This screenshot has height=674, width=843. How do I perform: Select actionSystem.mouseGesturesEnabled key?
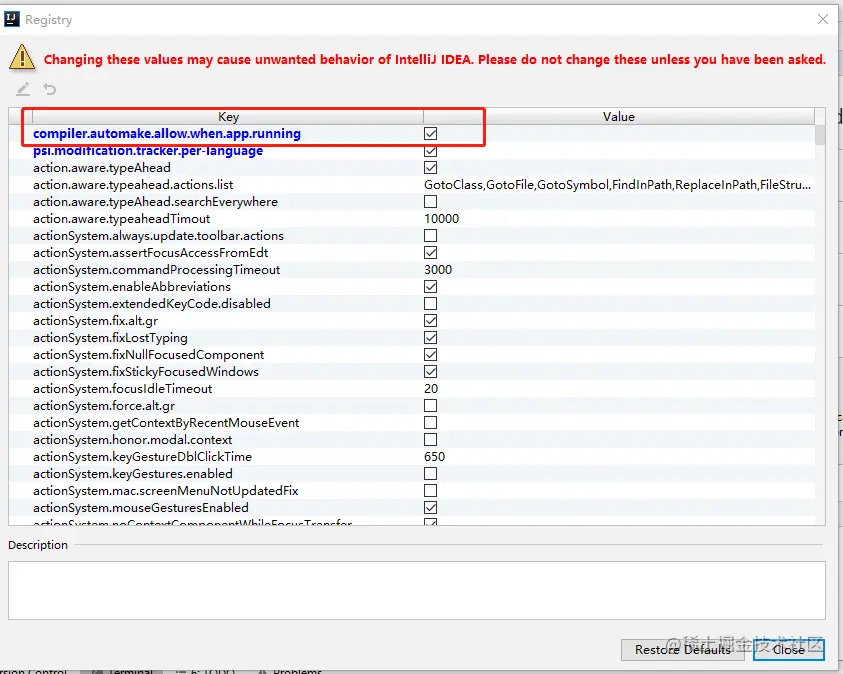[141, 508]
